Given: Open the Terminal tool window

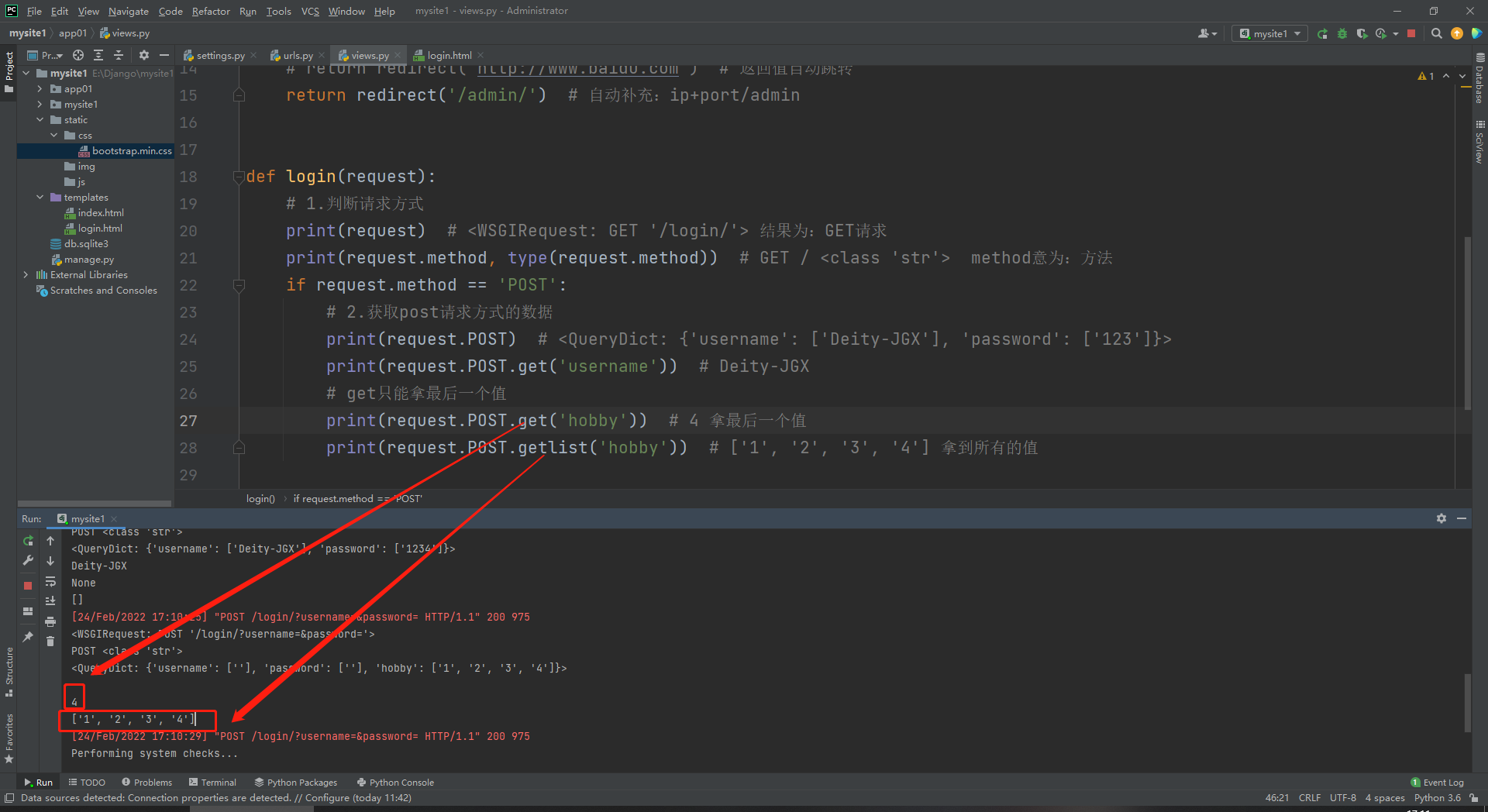Looking at the screenshot, I should [x=212, y=783].
